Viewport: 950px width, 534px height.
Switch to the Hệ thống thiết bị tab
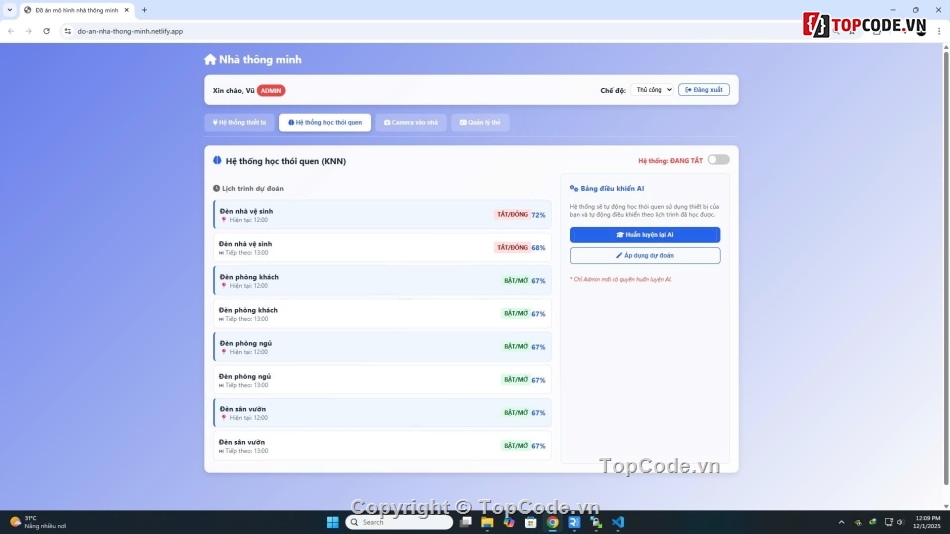coord(240,123)
